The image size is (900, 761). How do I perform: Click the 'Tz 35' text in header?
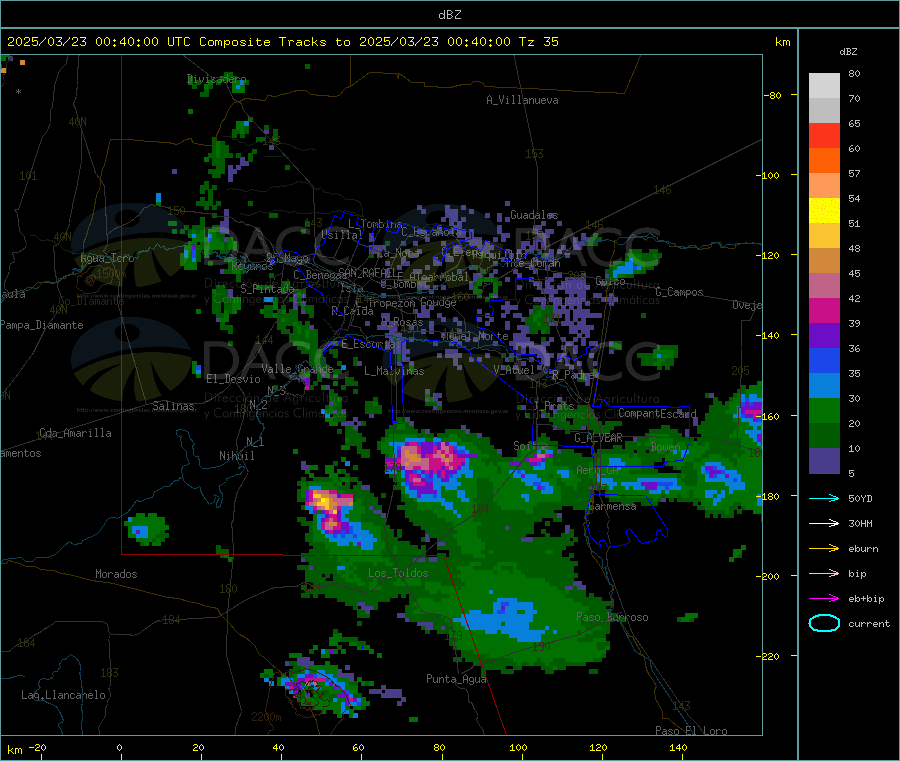pyautogui.click(x=538, y=42)
